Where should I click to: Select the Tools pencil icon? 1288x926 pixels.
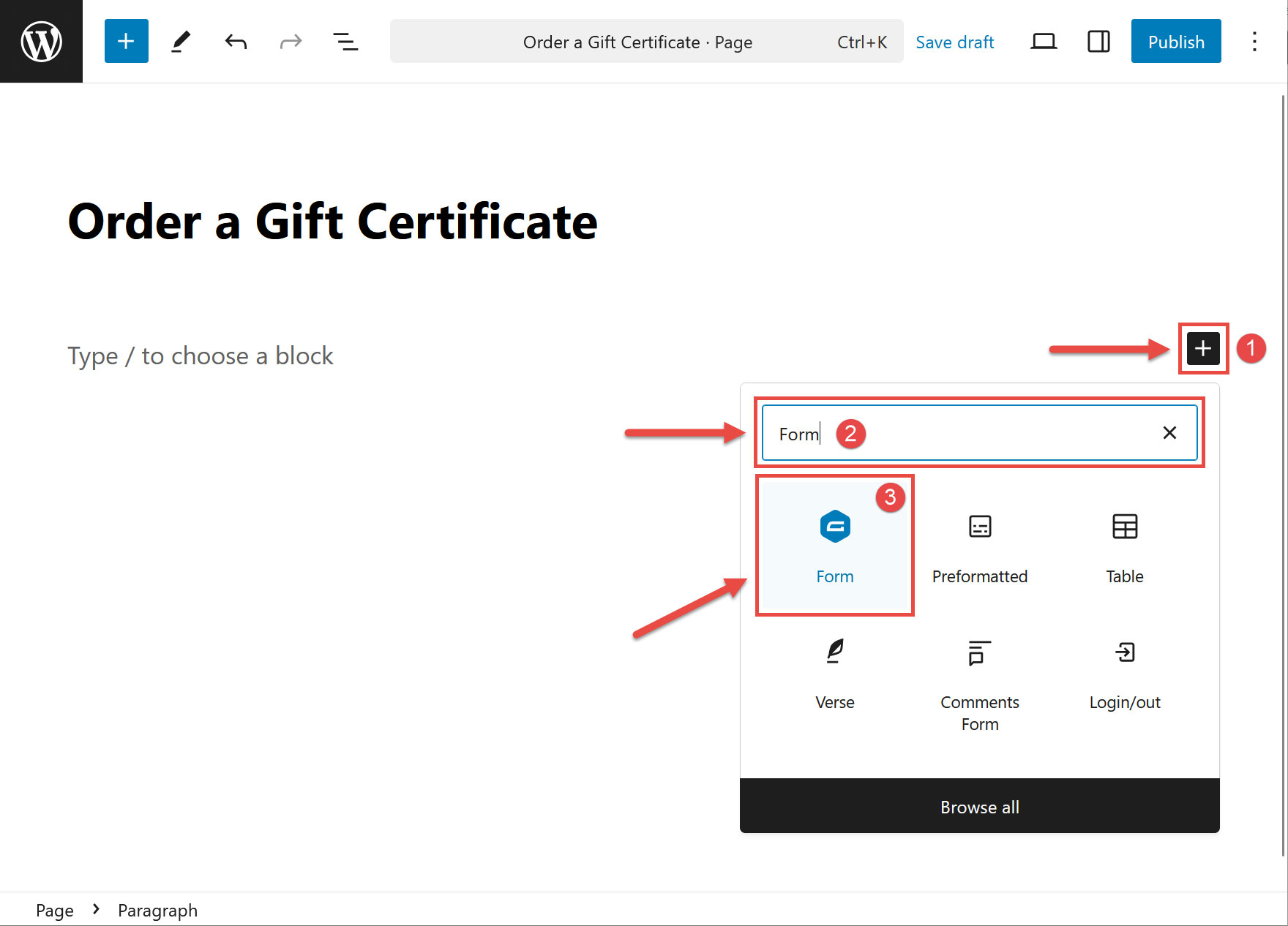tap(181, 41)
